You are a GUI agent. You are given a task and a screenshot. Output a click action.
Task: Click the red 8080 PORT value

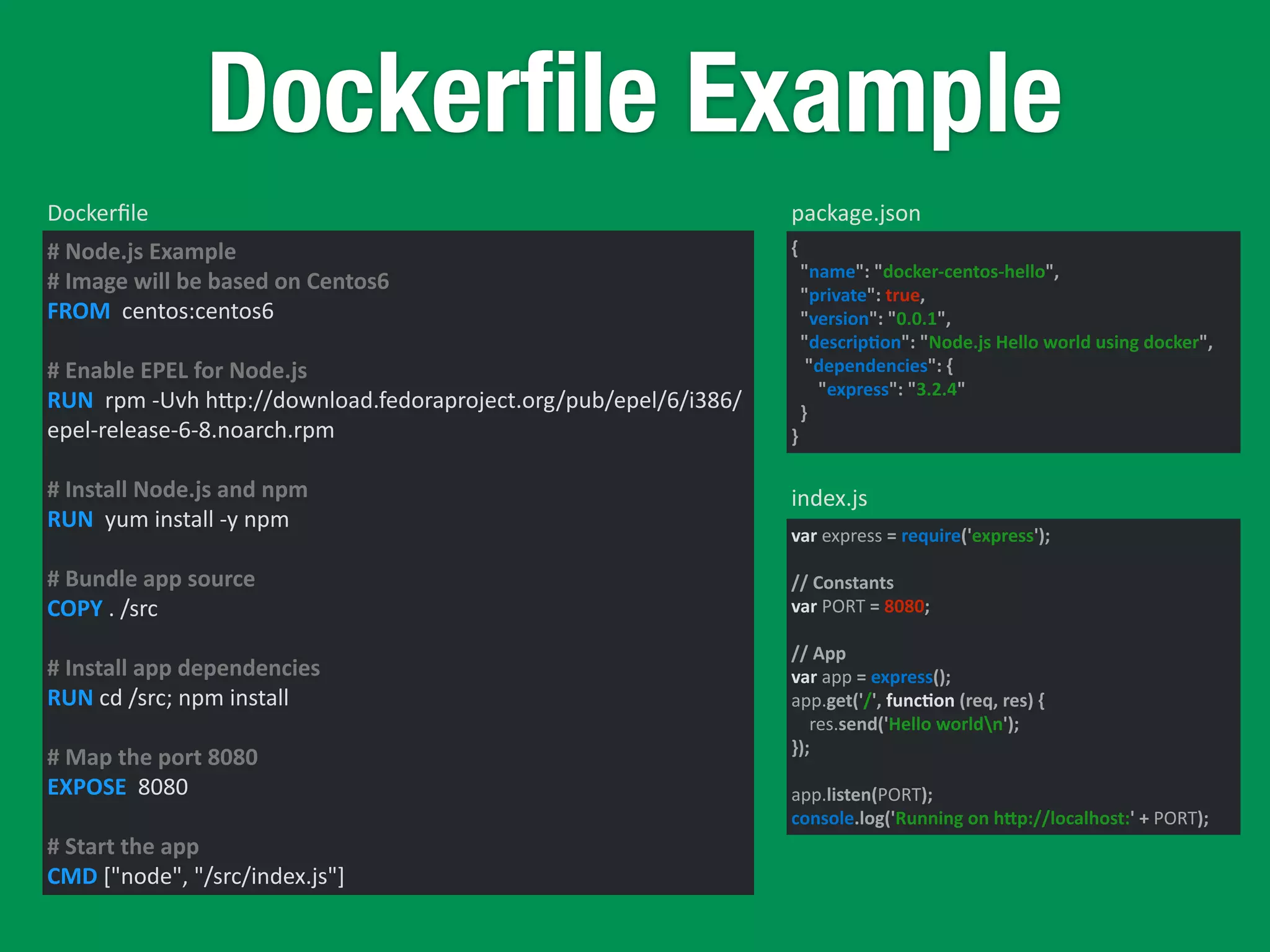(x=904, y=606)
